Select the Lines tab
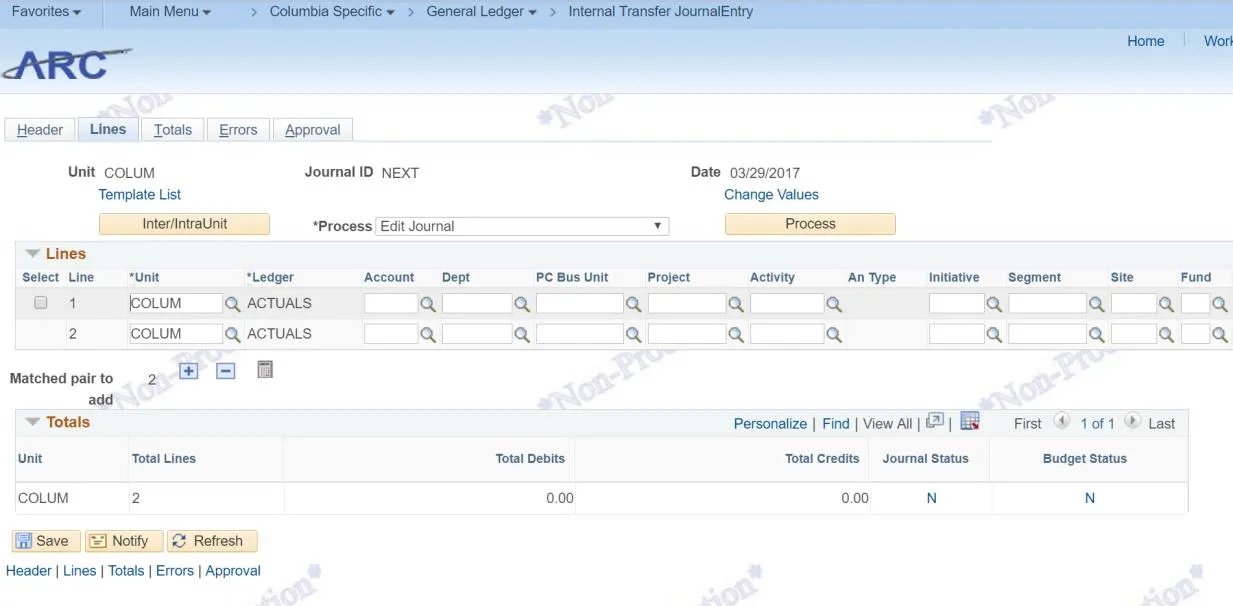The height and width of the screenshot is (606, 1233). point(108,129)
